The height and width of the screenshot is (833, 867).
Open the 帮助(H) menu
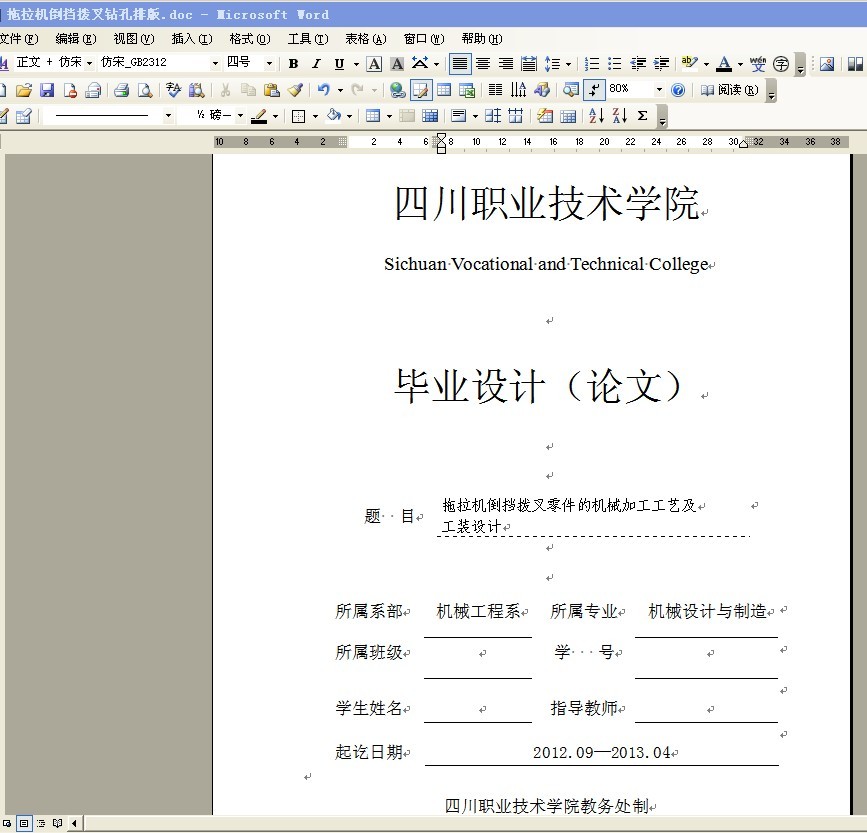click(482, 39)
